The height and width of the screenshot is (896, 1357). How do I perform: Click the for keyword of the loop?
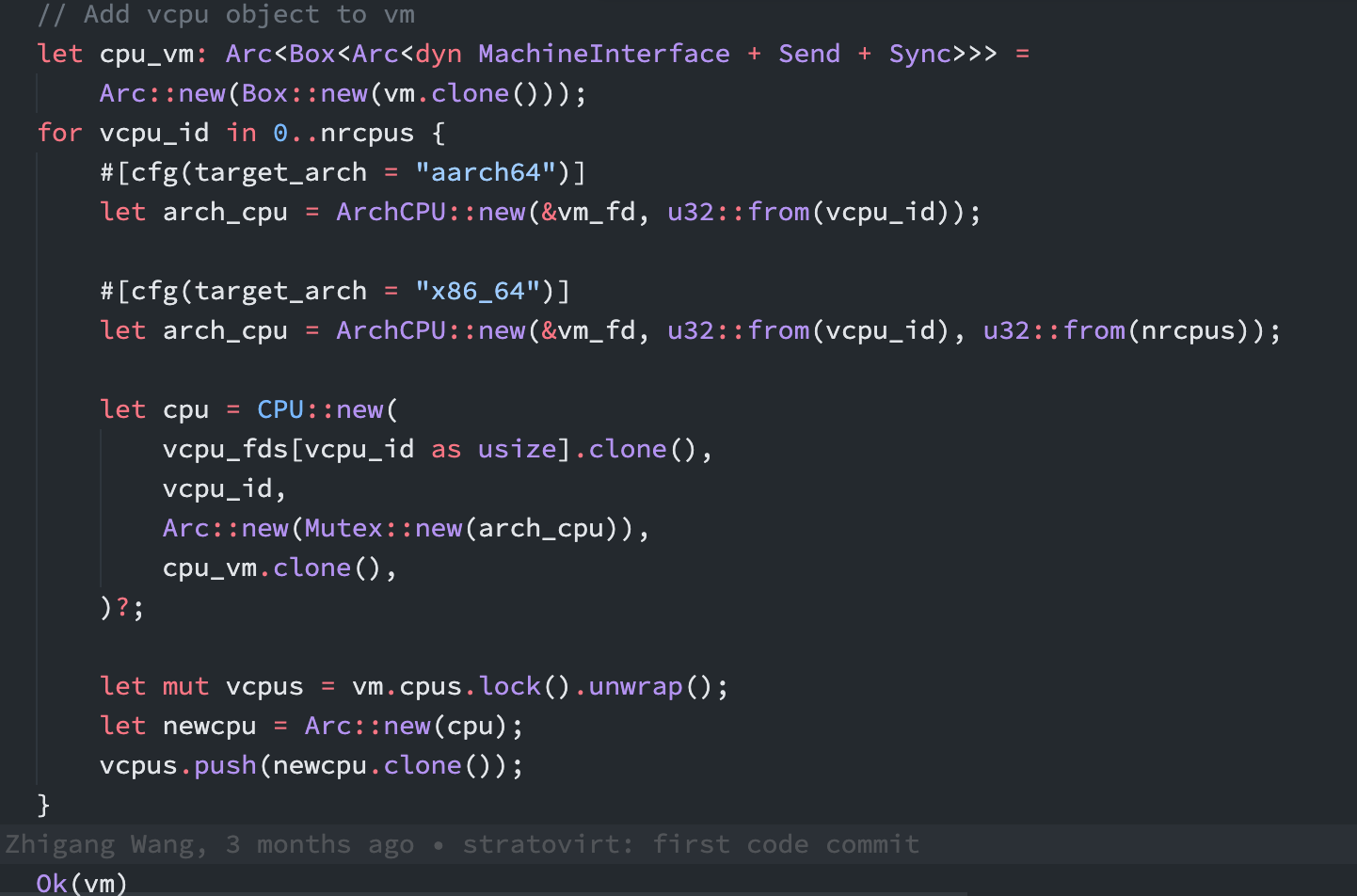tap(60, 133)
